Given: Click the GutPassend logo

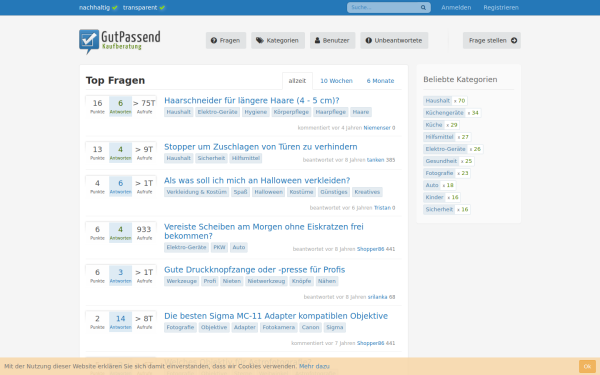Looking at the screenshot, I should [120, 41].
